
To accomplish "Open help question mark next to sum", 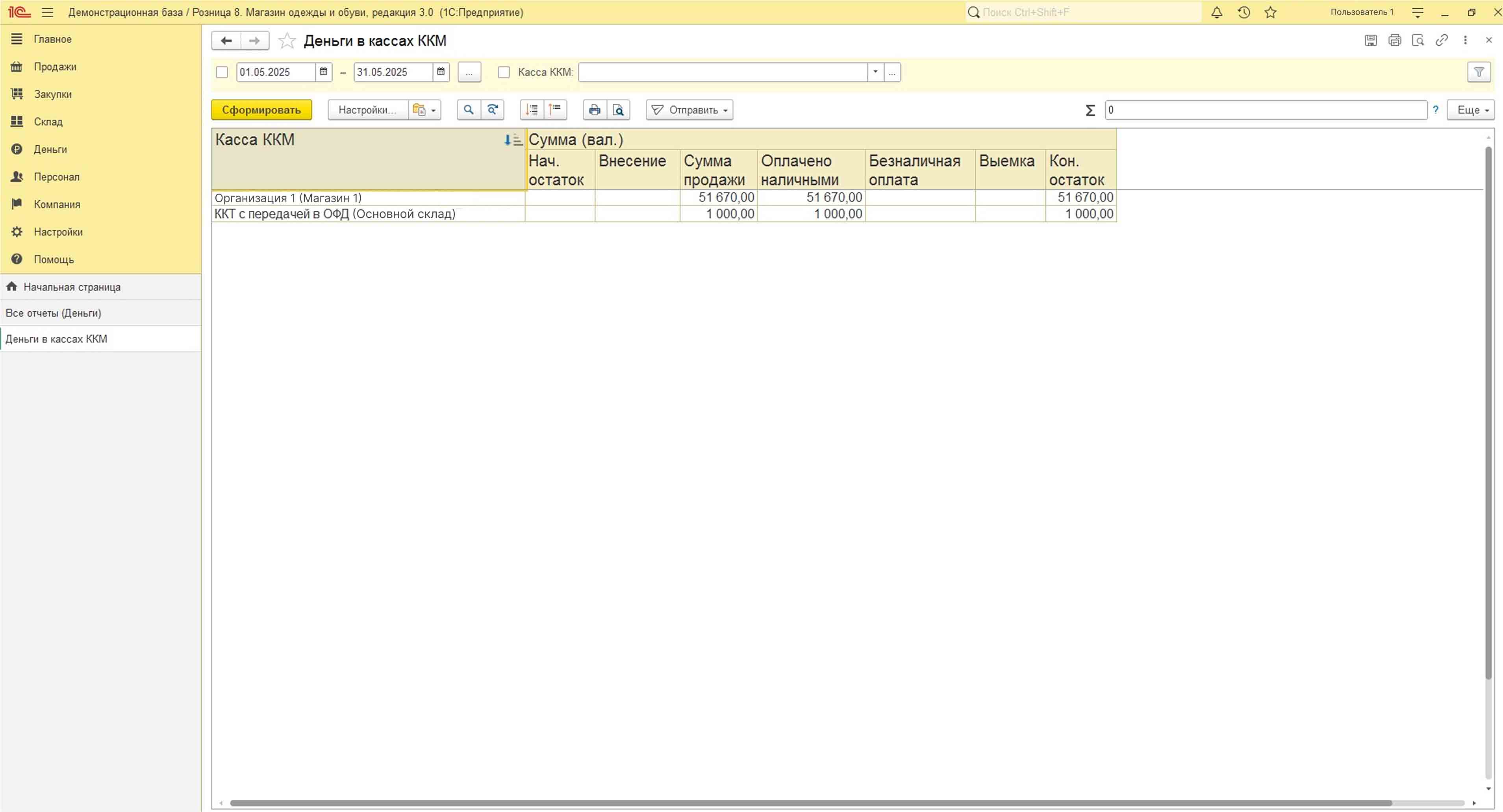I will tap(1435, 110).
